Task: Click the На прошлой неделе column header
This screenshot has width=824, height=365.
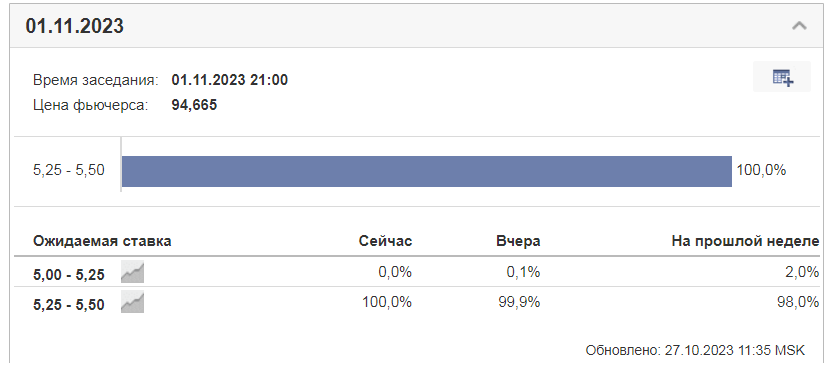Action: click(x=745, y=241)
